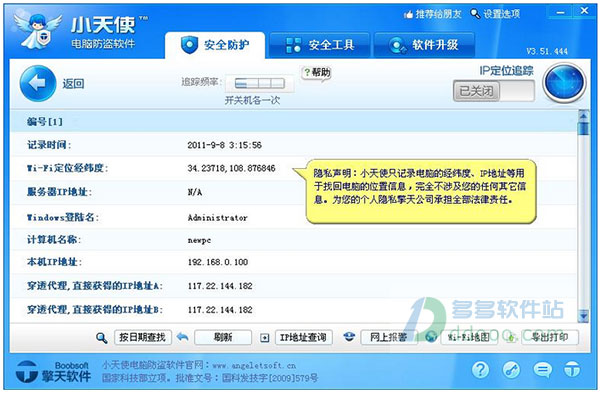
Task: Click the magnifier search icon beside 按日期查找
Action: (101, 338)
